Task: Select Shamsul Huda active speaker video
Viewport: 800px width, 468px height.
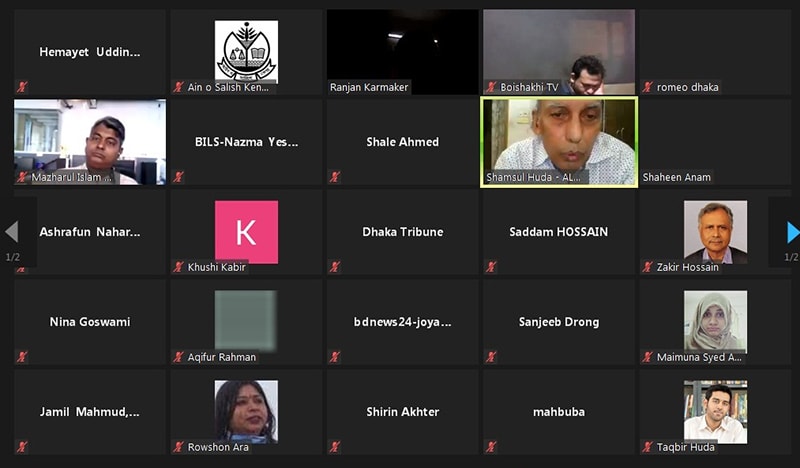Action: click(x=559, y=142)
